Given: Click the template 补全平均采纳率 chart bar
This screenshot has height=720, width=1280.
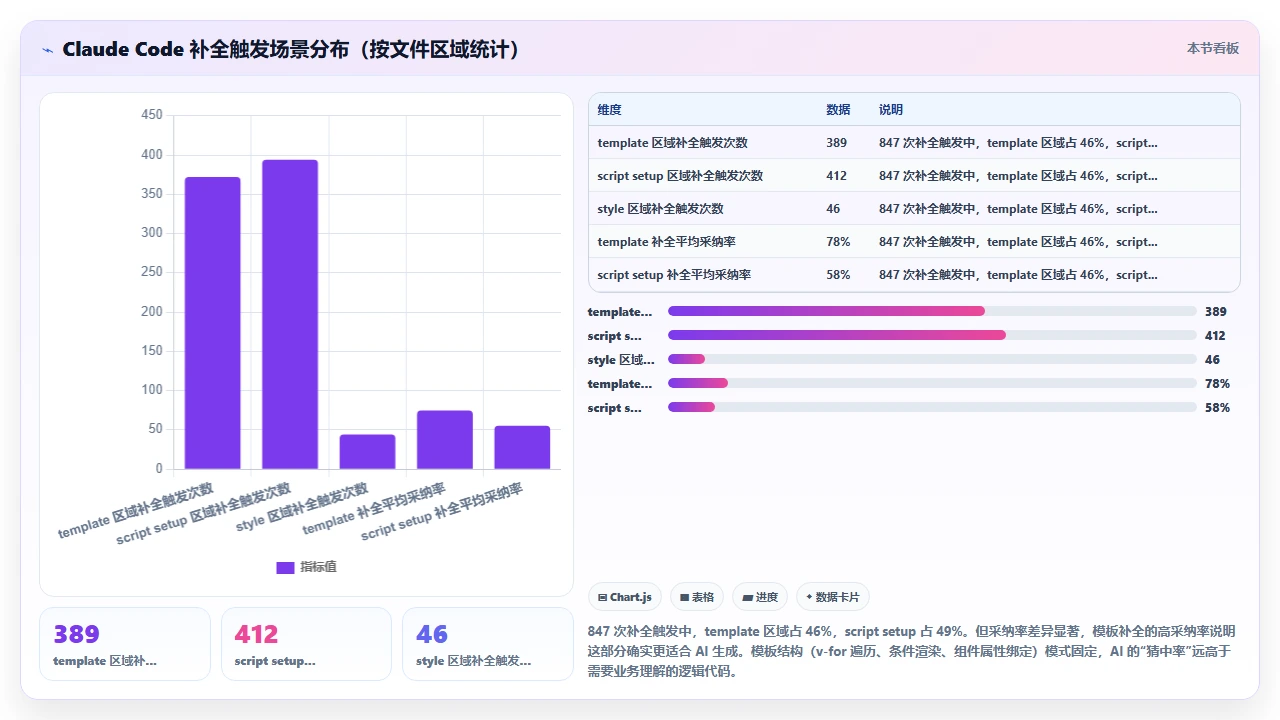Looking at the screenshot, I should point(445,440).
